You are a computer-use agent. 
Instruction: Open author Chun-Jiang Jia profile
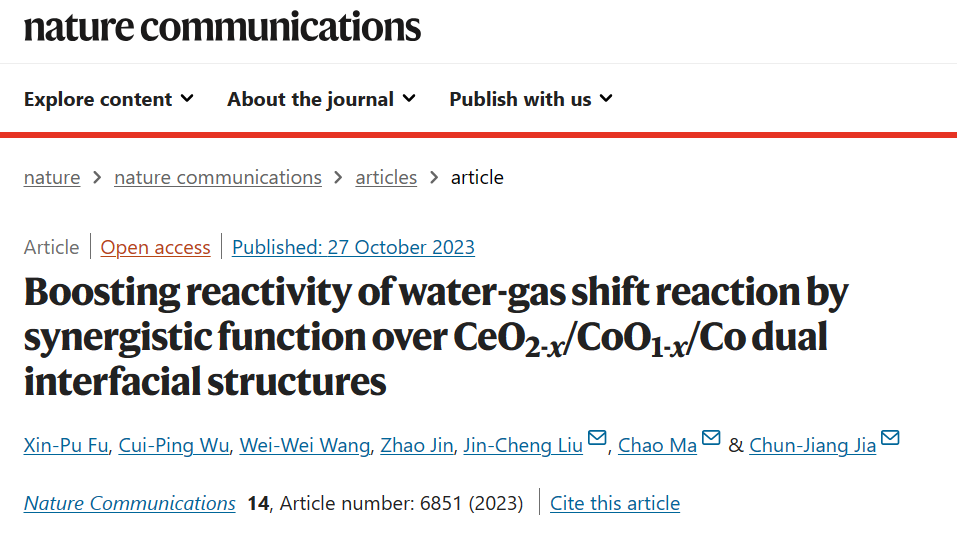tap(812, 446)
